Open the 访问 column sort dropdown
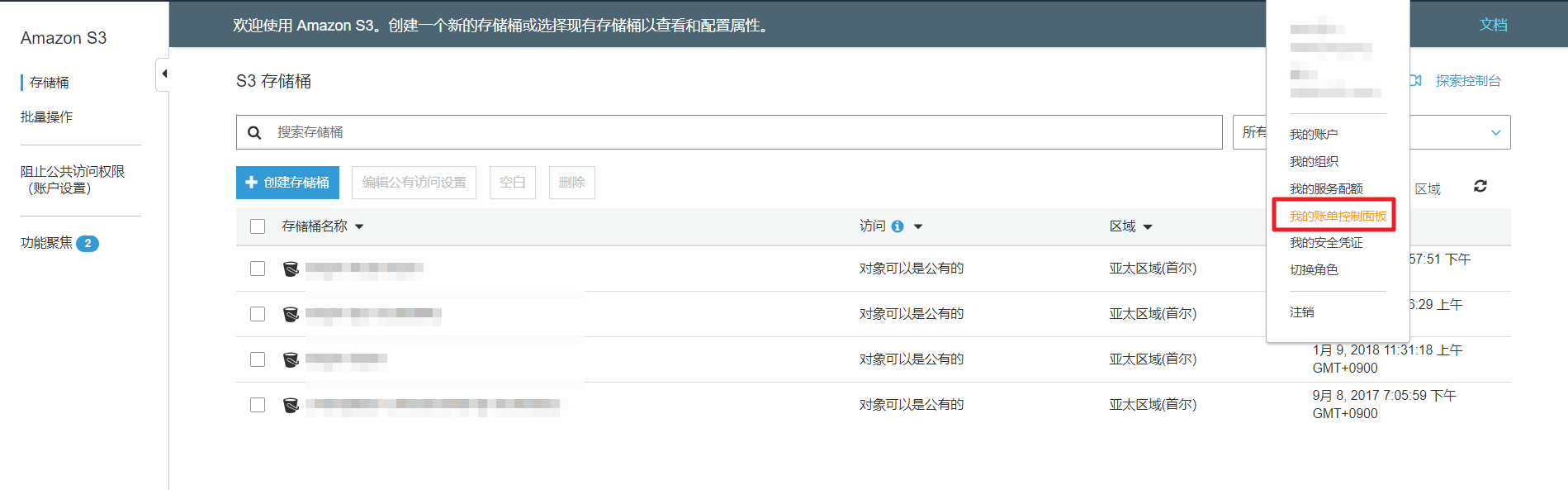 click(x=918, y=226)
